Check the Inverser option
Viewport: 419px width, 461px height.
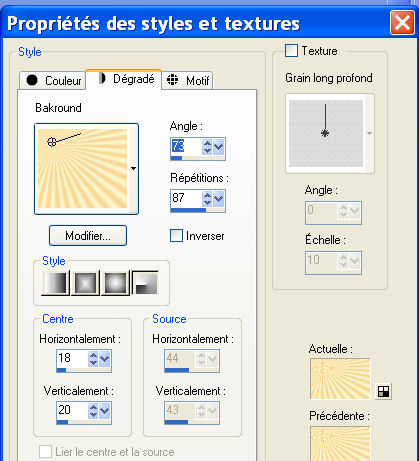[176, 236]
